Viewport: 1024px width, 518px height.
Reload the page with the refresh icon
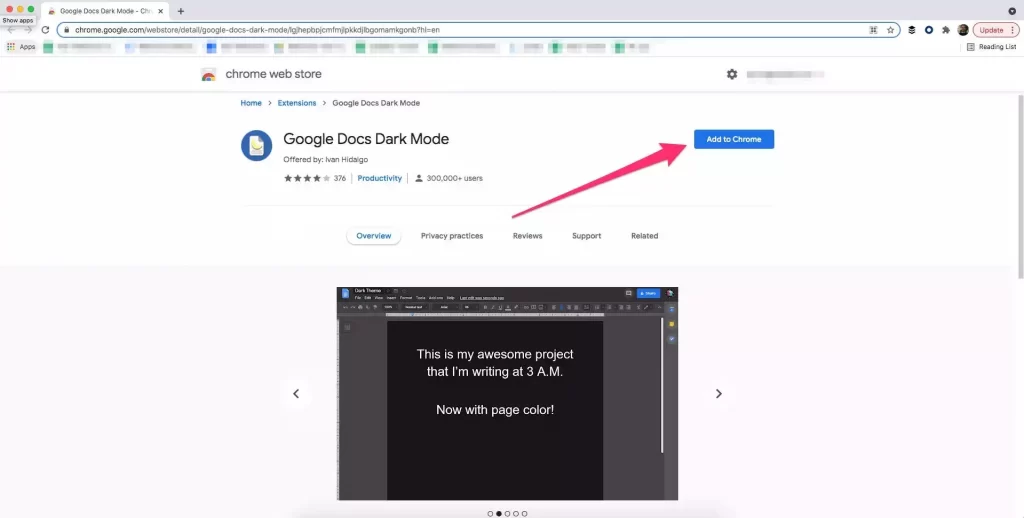(x=45, y=30)
